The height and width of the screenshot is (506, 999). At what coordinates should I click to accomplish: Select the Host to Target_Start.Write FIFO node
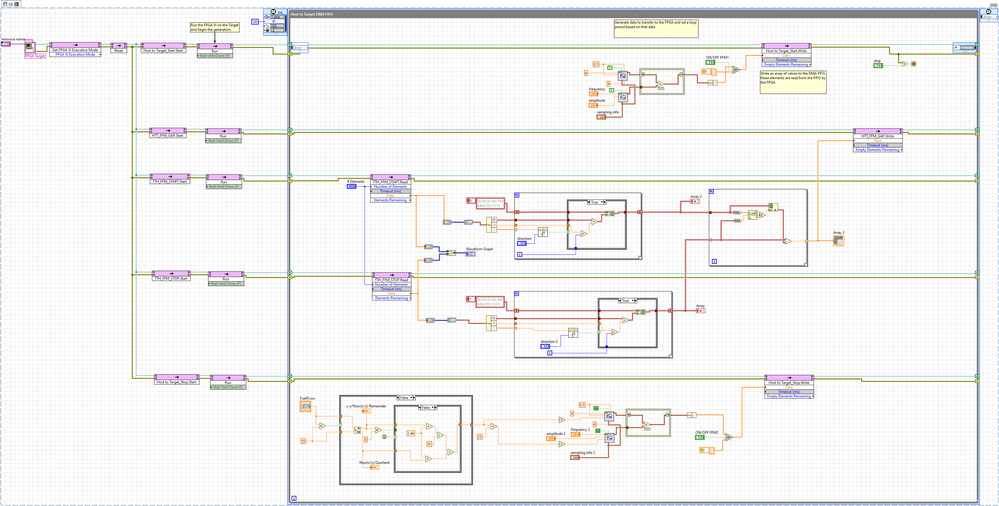tap(788, 55)
